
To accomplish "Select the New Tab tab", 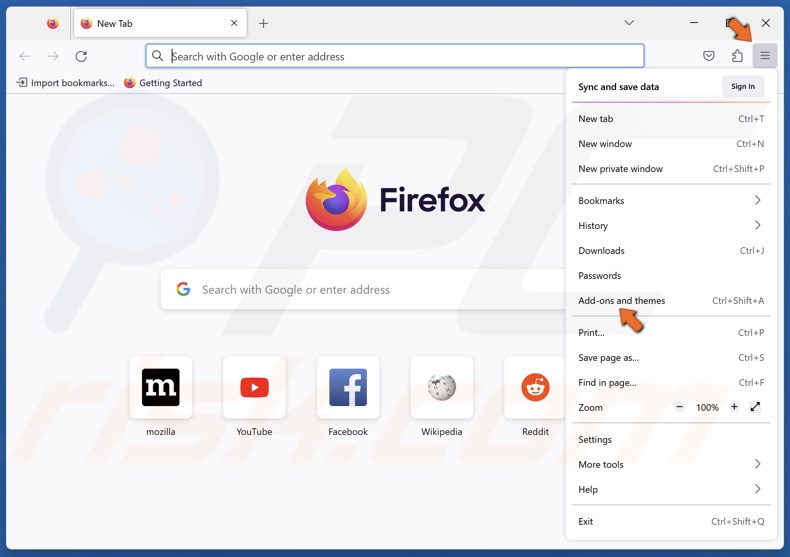I will 160,23.
